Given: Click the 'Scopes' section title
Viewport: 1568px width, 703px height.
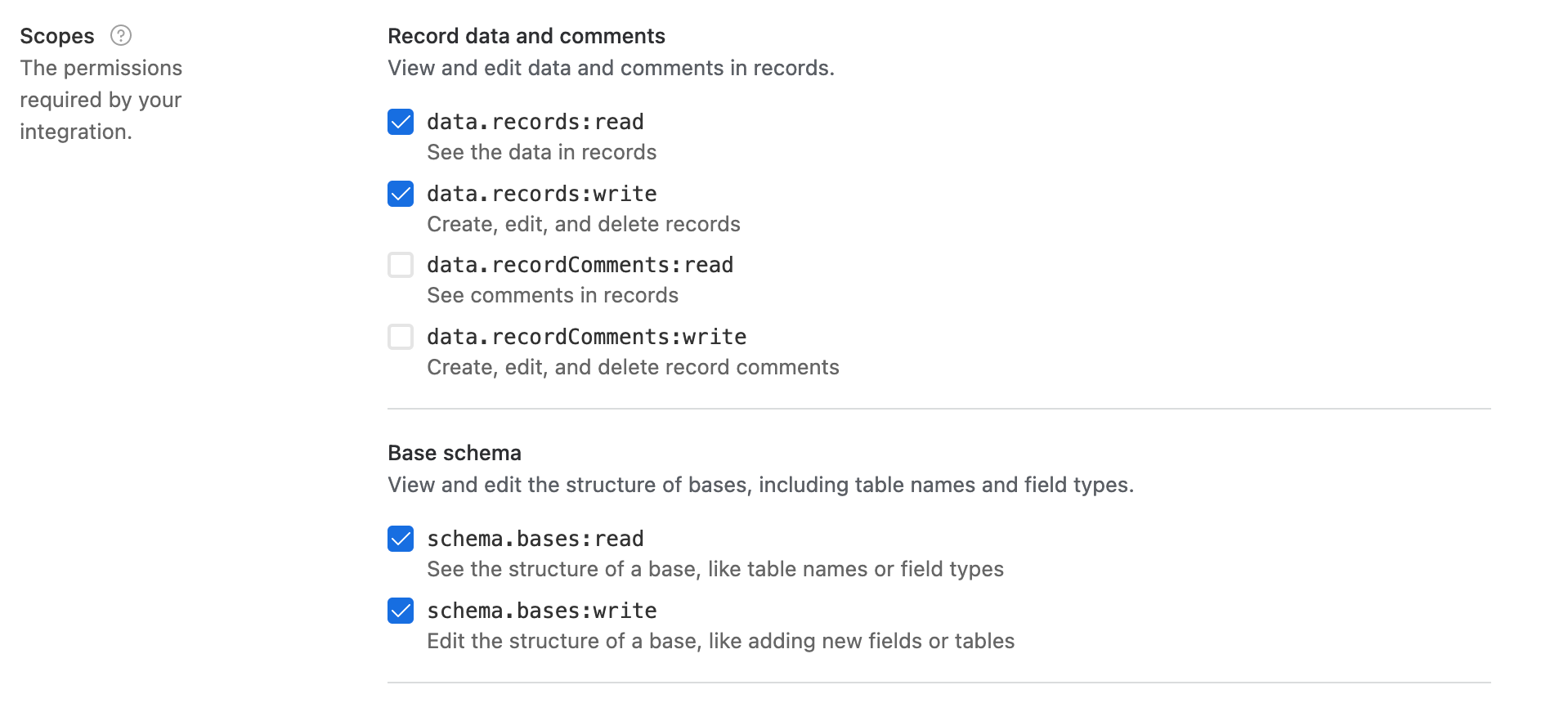Looking at the screenshot, I should click(57, 36).
